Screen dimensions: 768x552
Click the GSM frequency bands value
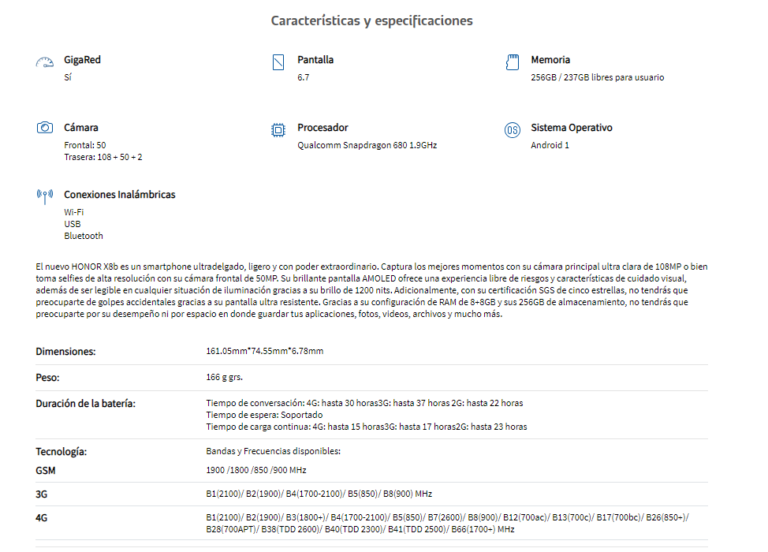click(256, 470)
